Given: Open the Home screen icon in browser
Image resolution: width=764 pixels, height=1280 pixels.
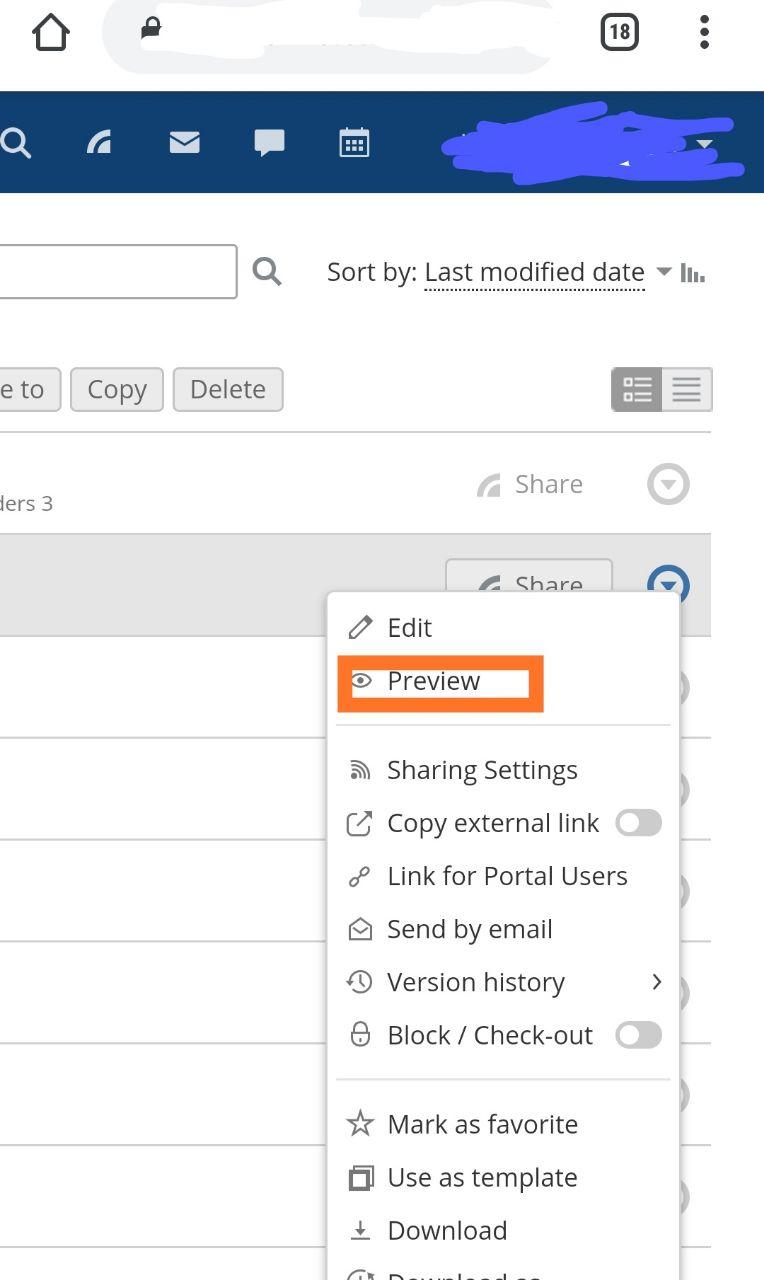Looking at the screenshot, I should click(x=50, y=32).
